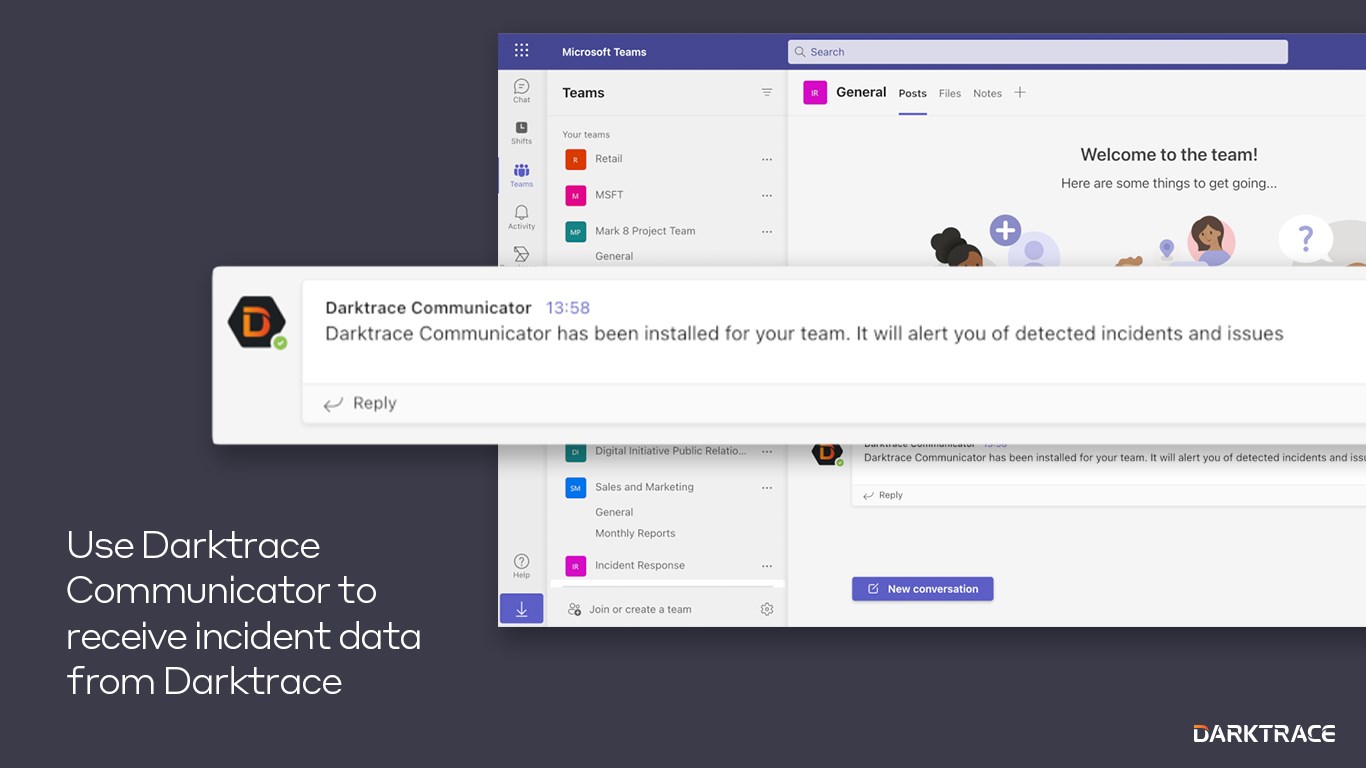The height and width of the screenshot is (768, 1366).
Task: Click the download app icon button
Action: click(521, 609)
